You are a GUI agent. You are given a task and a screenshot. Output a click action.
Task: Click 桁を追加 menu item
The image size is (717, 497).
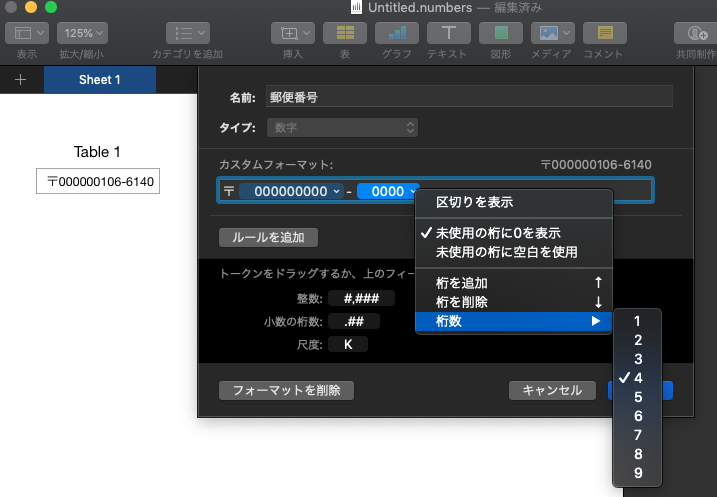tap(462, 283)
